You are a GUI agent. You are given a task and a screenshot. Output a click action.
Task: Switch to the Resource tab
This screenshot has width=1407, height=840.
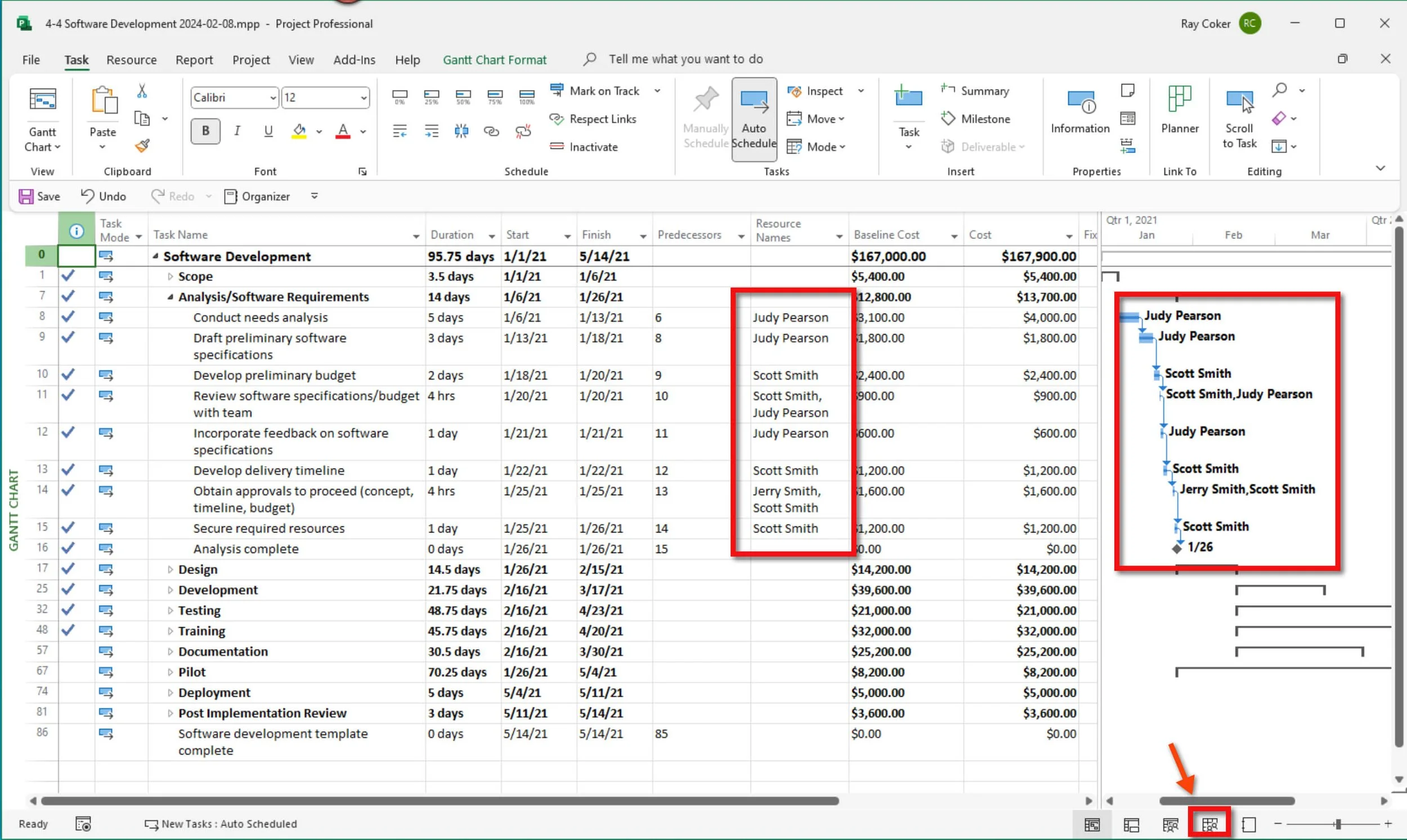(131, 60)
